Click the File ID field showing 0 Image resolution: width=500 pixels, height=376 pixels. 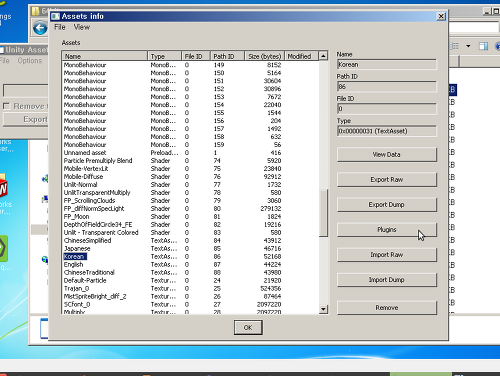387,109
